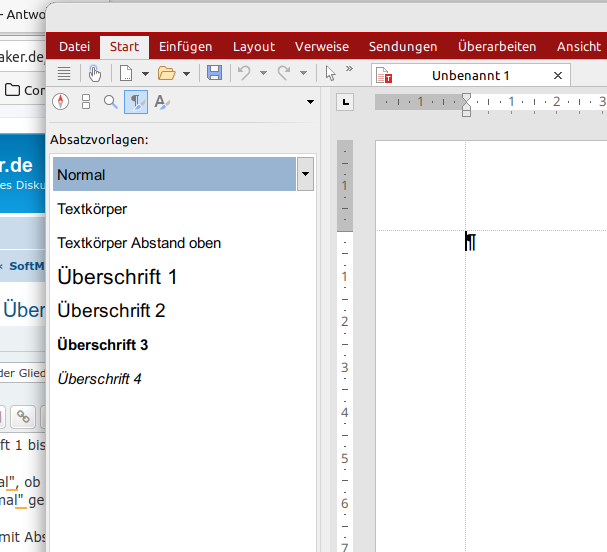Click the hamburger menu icon in toolbar
The image size is (607, 552).
(x=64, y=73)
